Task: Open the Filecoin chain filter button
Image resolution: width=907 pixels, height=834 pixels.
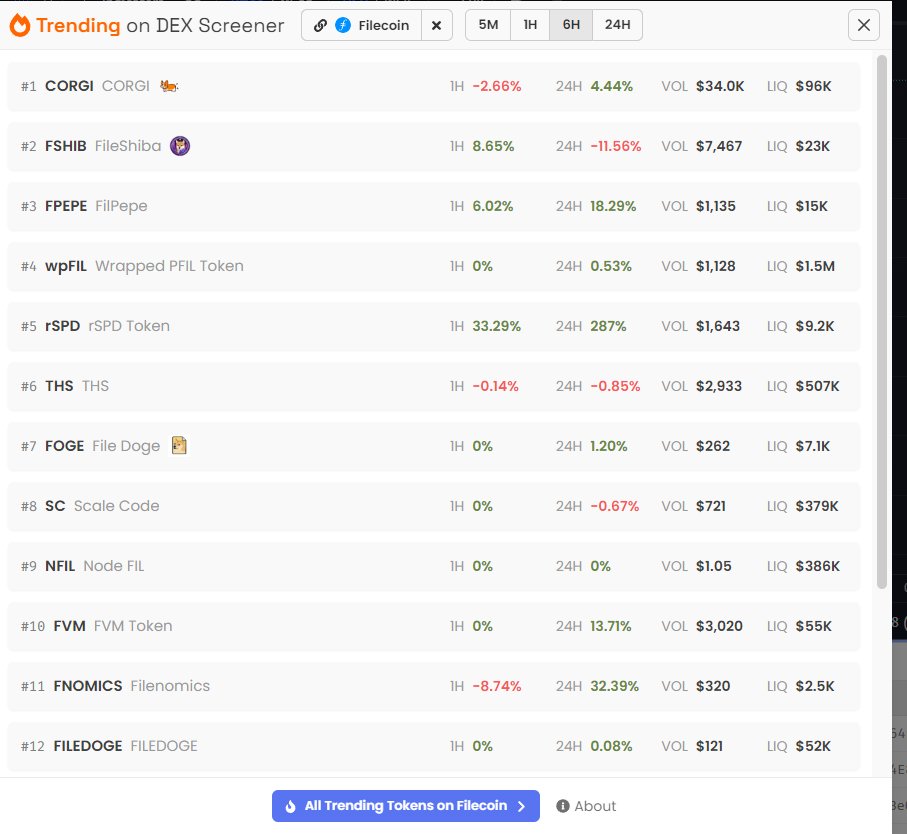Action: tap(362, 25)
